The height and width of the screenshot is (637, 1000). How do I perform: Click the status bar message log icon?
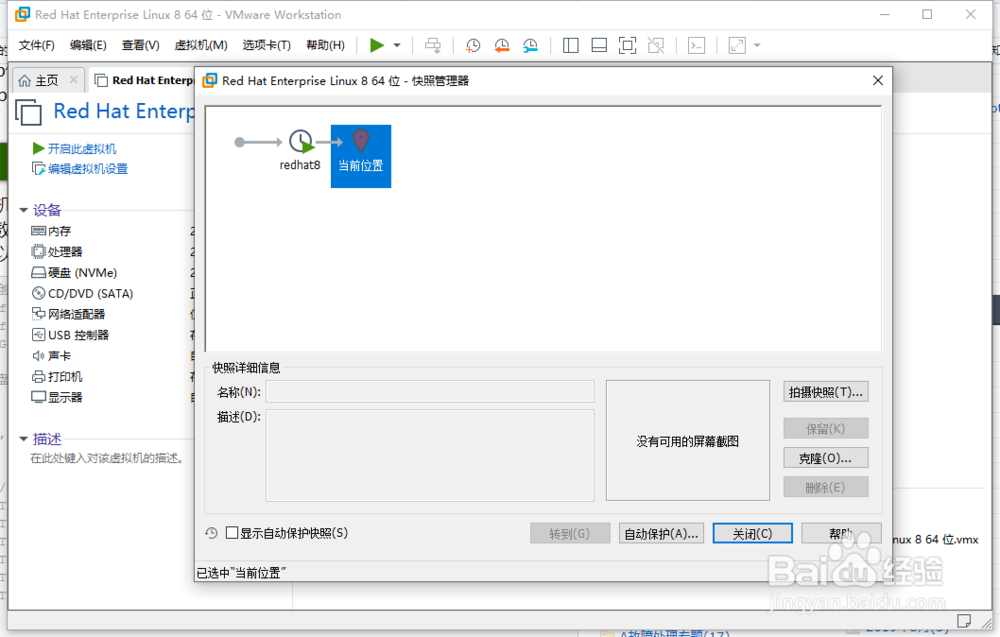964,621
